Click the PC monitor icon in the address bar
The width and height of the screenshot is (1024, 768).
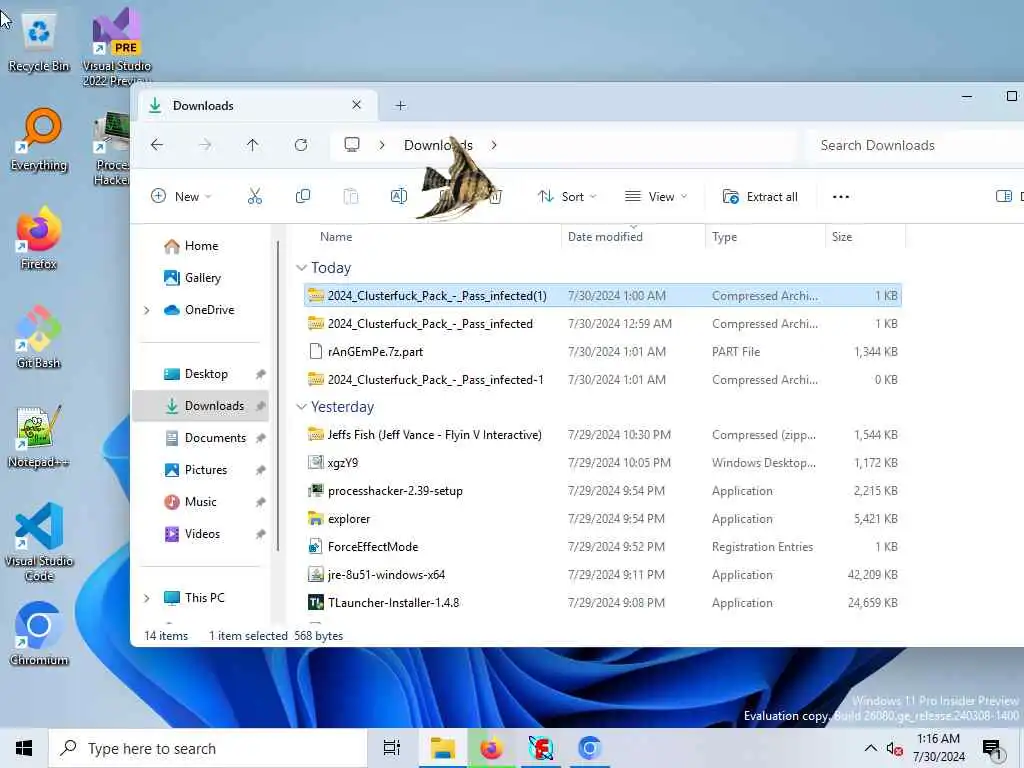(x=352, y=144)
